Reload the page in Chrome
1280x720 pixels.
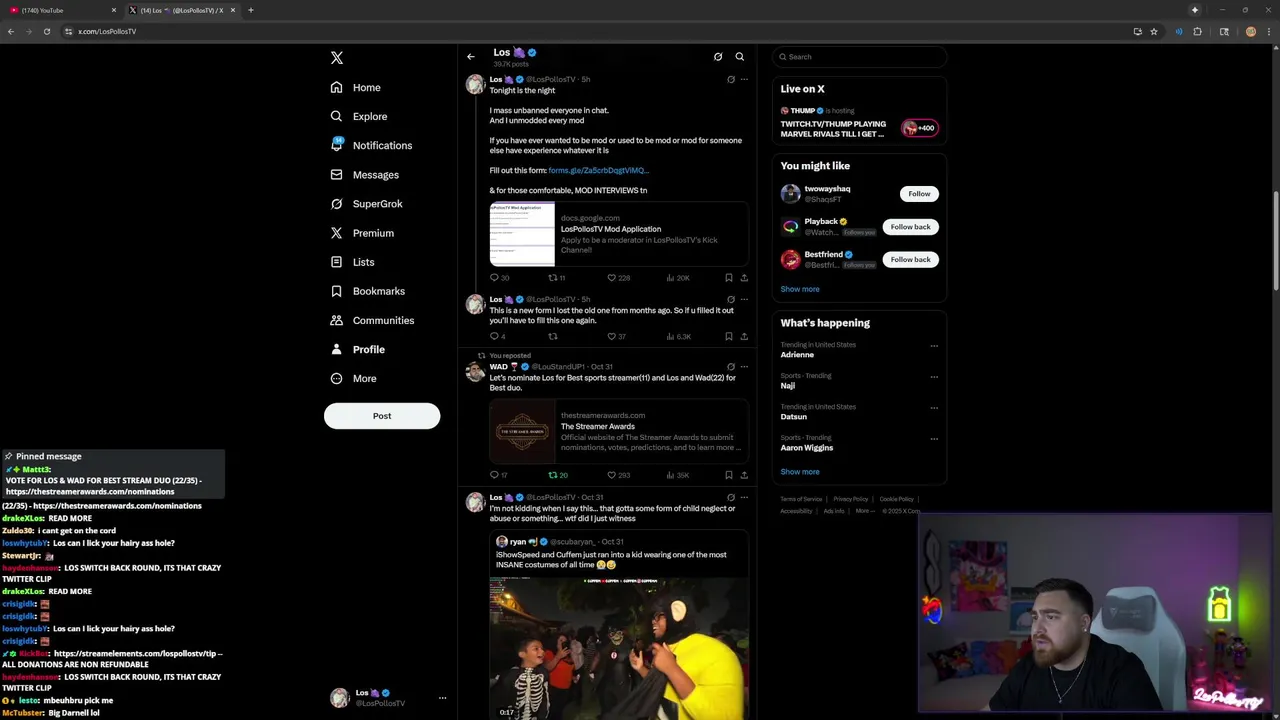tap(47, 31)
